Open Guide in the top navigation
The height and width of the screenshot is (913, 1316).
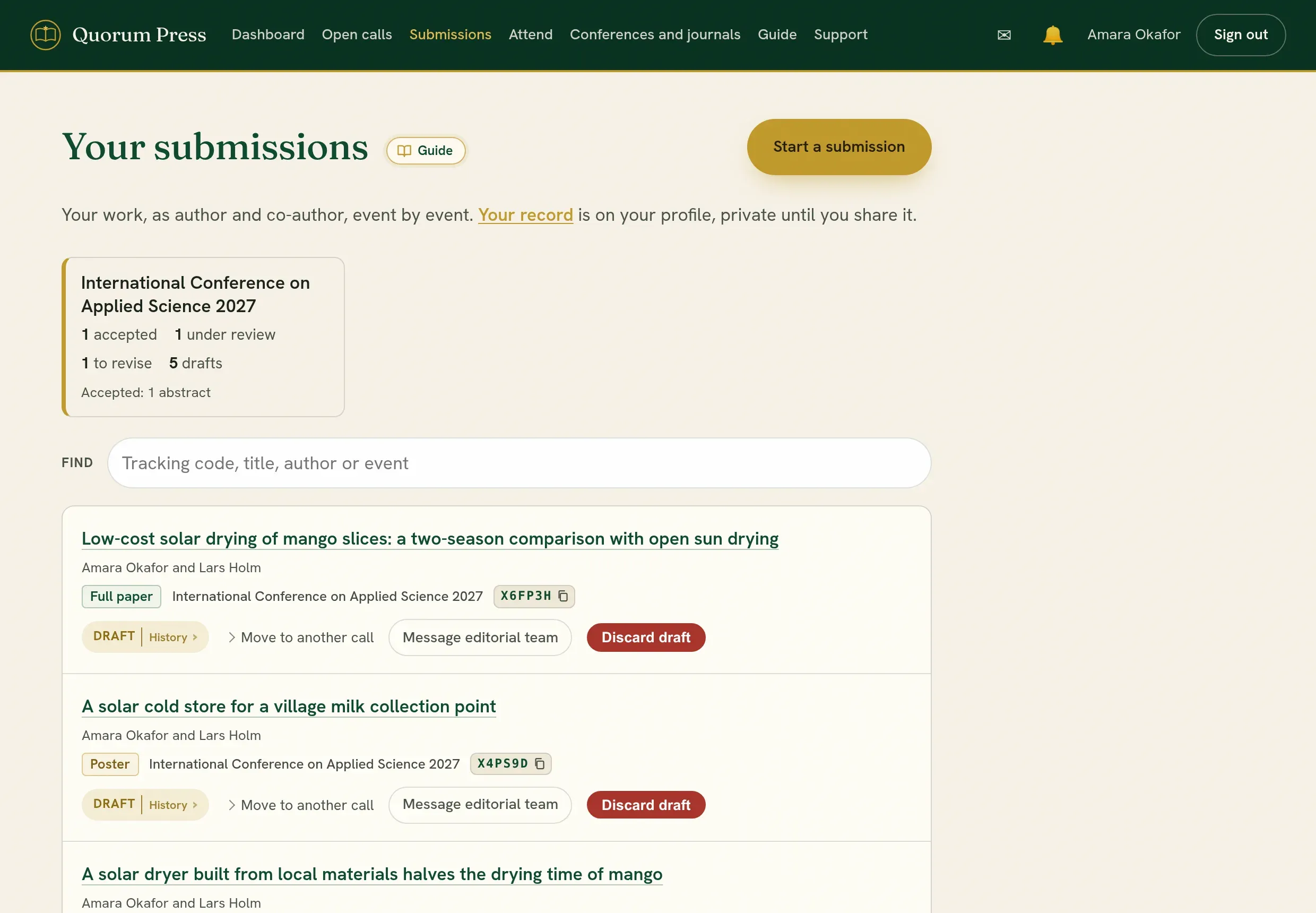tap(777, 35)
